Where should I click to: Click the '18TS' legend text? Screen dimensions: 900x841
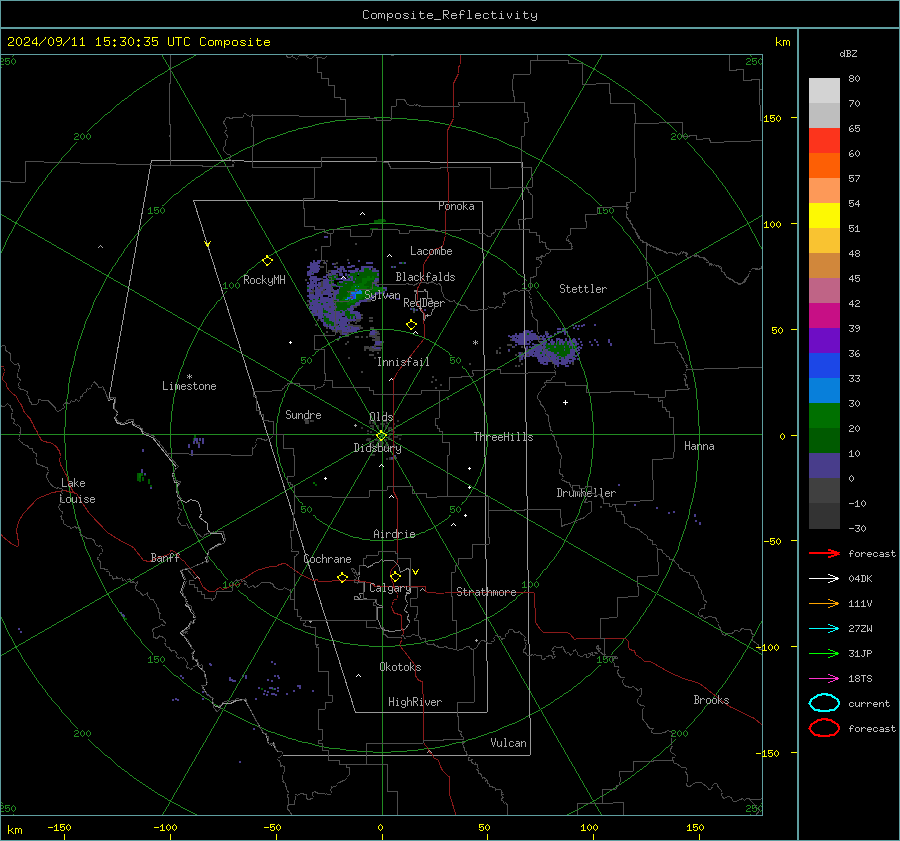(x=860, y=679)
